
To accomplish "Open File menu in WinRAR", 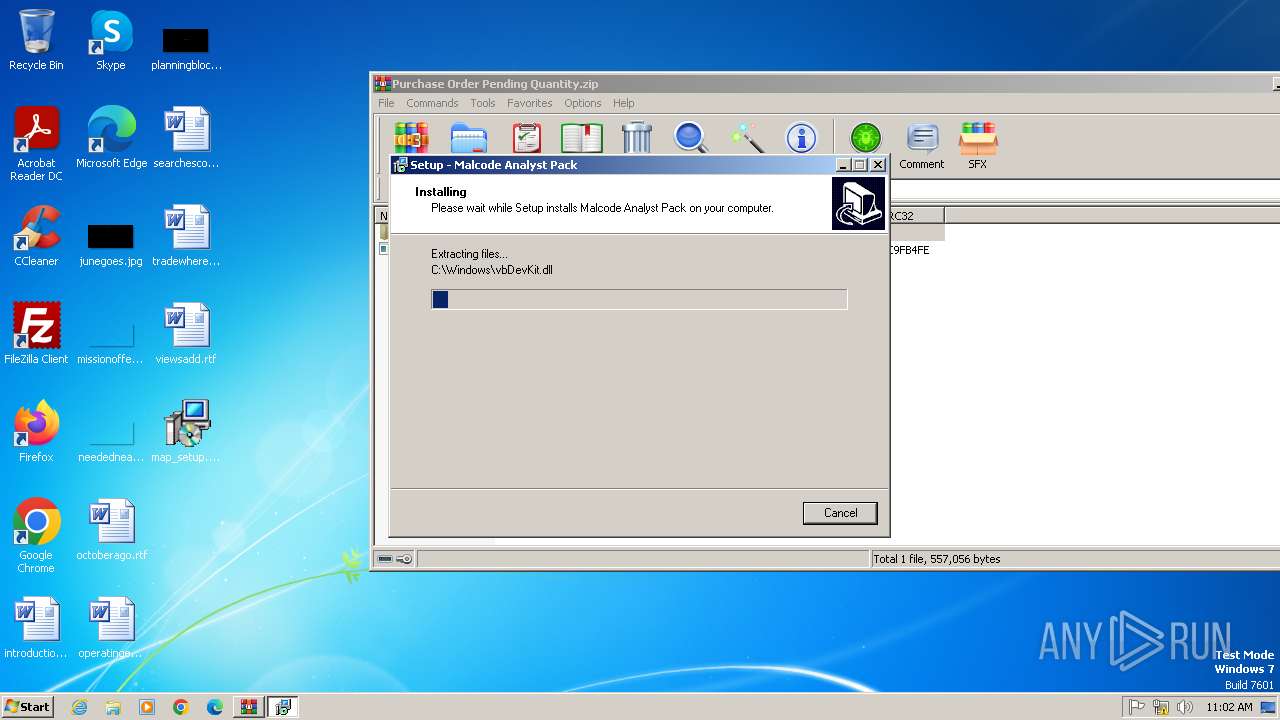I will pyautogui.click(x=386, y=103).
